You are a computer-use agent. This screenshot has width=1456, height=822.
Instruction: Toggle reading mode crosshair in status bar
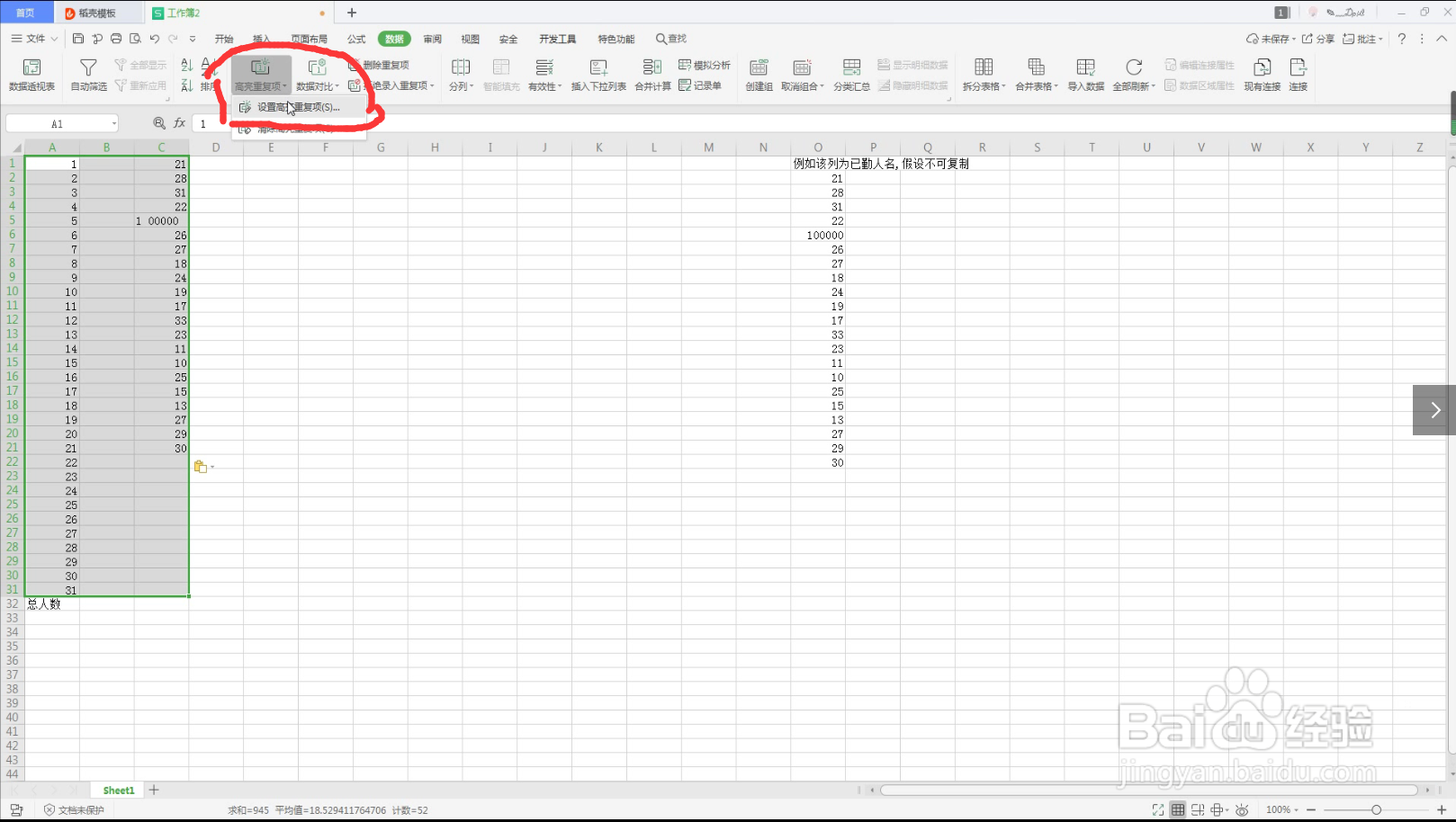pos(1219,809)
